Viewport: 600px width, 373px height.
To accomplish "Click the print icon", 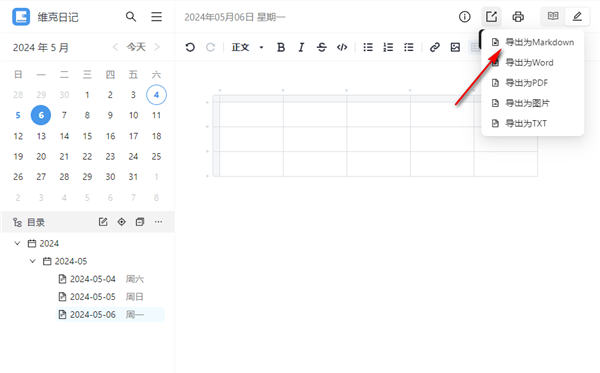I will click(518, 17).
